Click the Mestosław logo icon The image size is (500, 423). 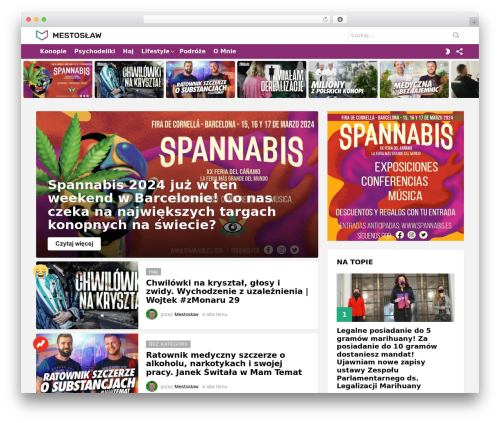[42, 35]
